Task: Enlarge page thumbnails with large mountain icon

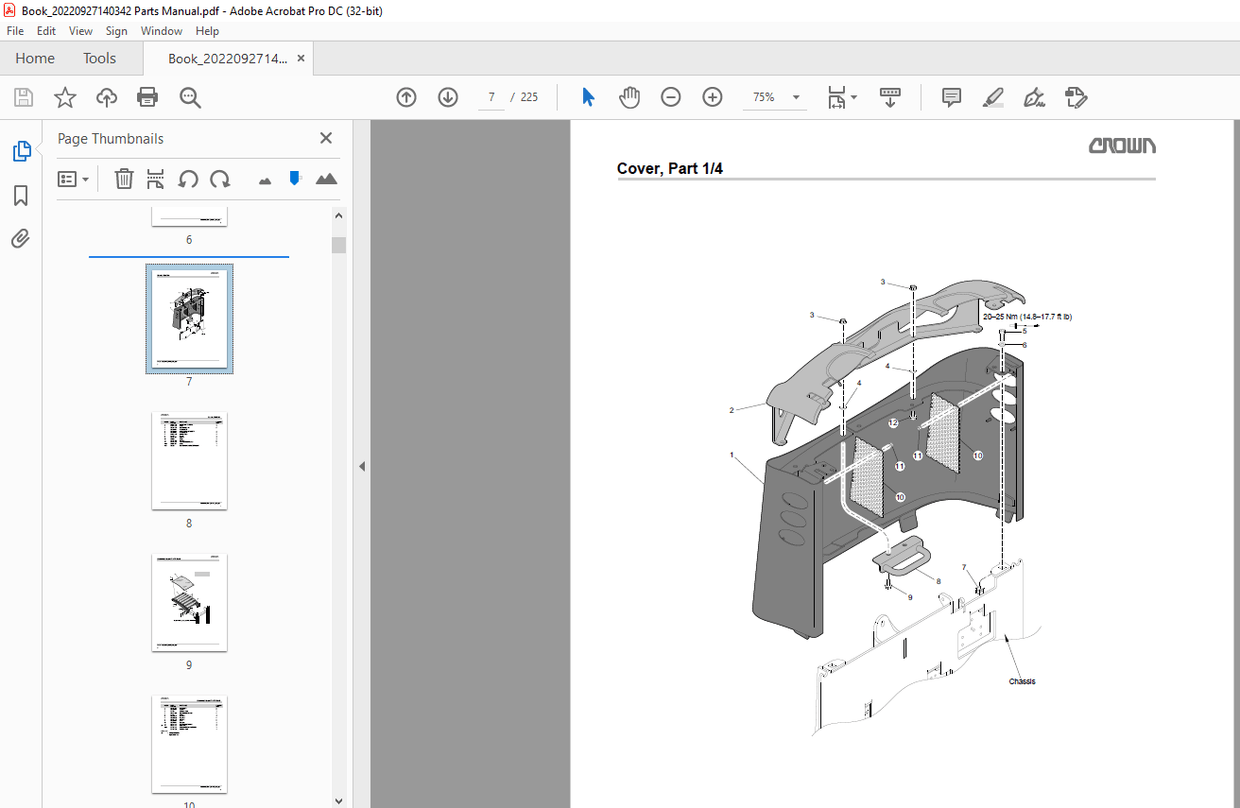Action: (326, 178)
